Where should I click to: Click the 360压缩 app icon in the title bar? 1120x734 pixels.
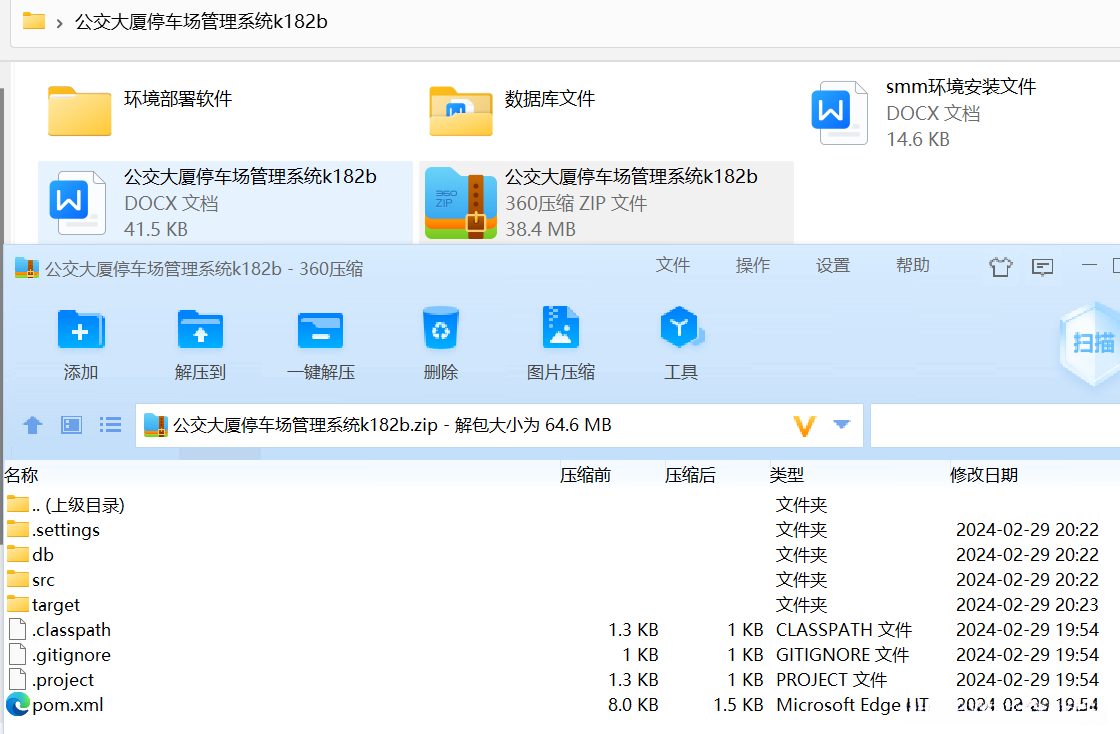(x=26, y=268)
